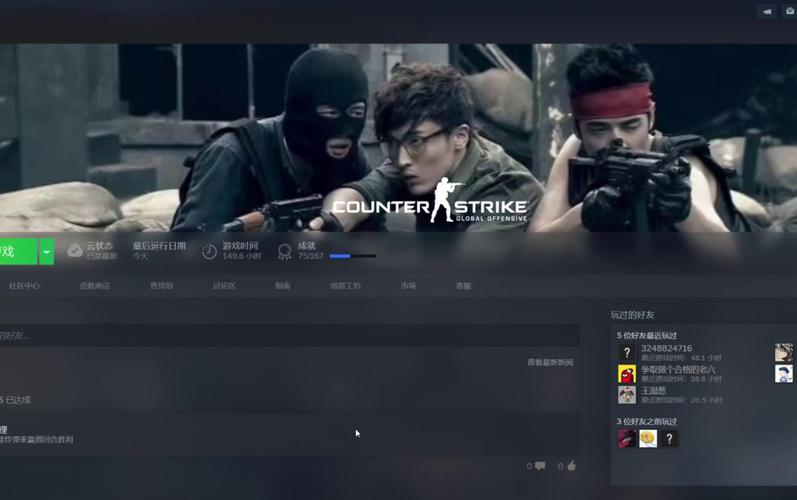This screenshot has width=797, height=500.
Task: Open the 社区中心 community hub tab
Action: (24, 286)
